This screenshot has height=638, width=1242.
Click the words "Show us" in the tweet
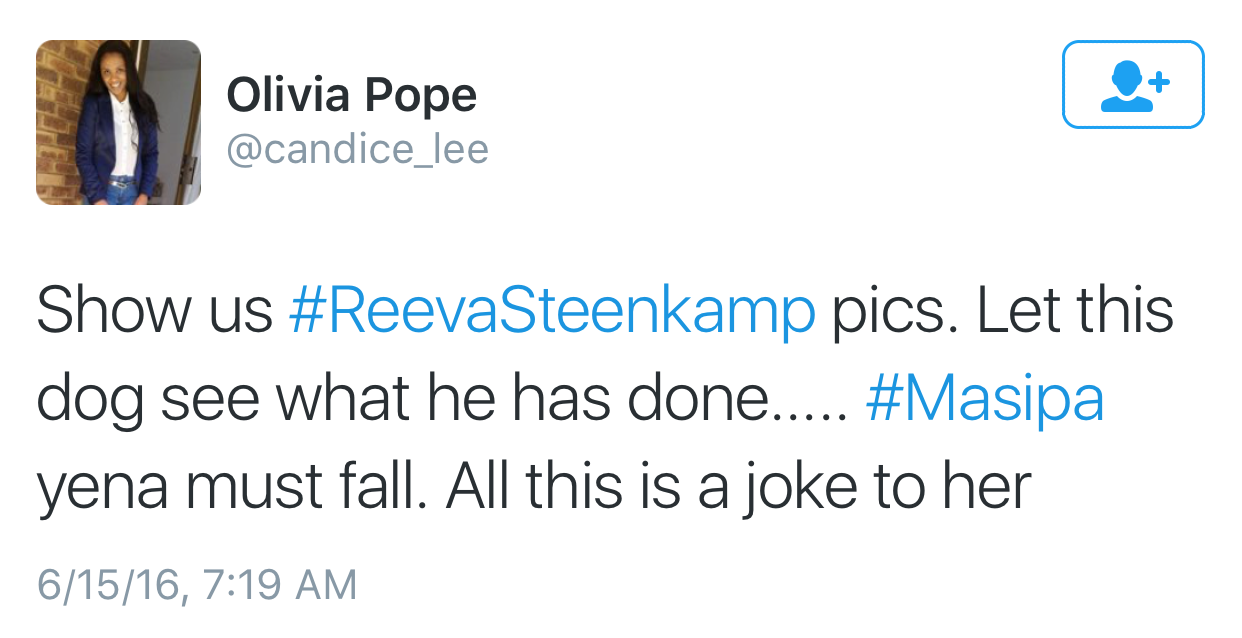pos(154,310)
